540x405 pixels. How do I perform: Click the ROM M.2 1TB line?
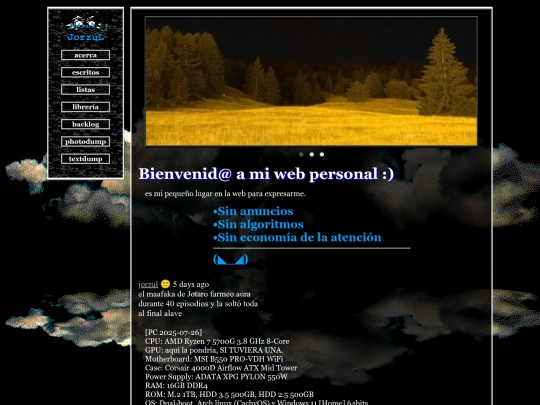point(229,395)
